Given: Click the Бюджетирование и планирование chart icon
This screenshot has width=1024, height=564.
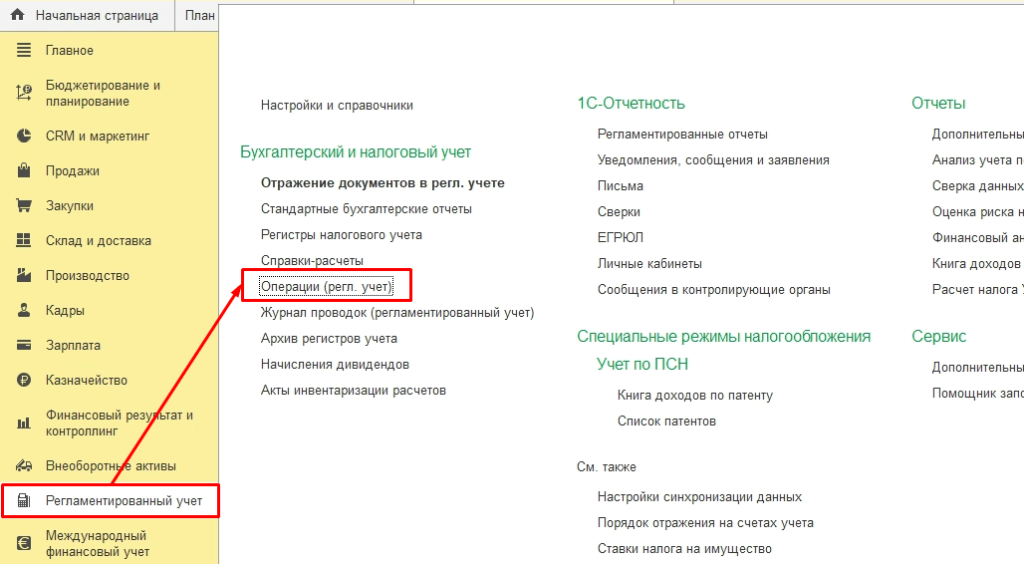Looking at the screenshot, I should (x=24, y=93).
